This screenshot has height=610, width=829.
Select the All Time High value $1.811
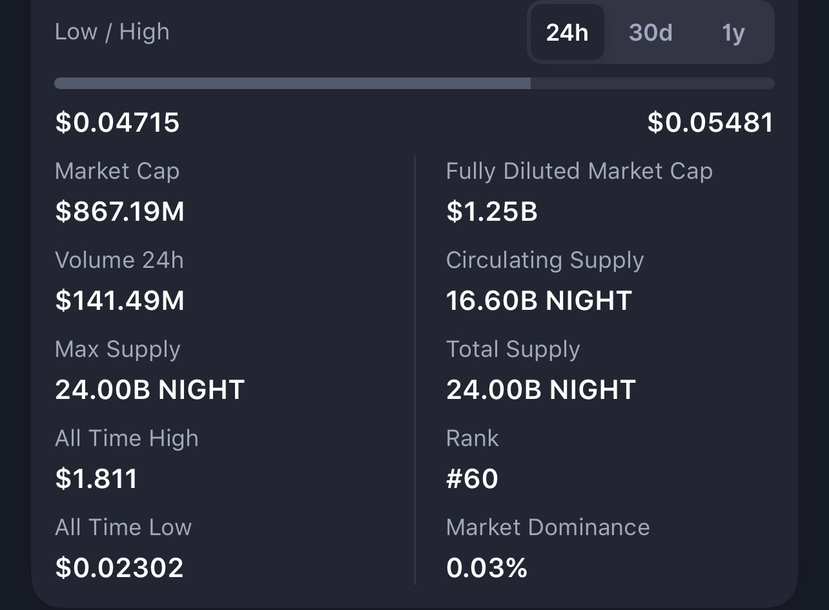pos(96,479)
